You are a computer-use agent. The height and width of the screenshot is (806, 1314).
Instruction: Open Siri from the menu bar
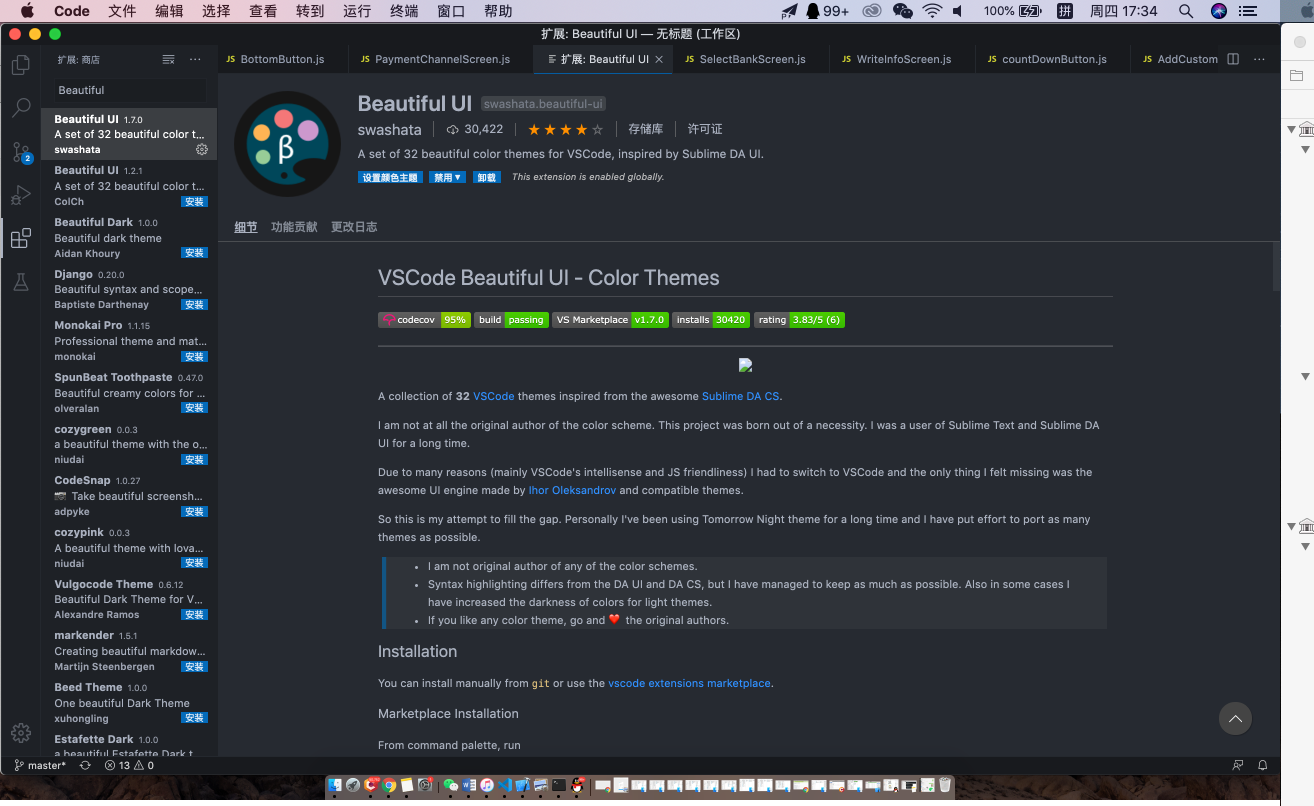pyautogui.click(x=1219, y=11)
